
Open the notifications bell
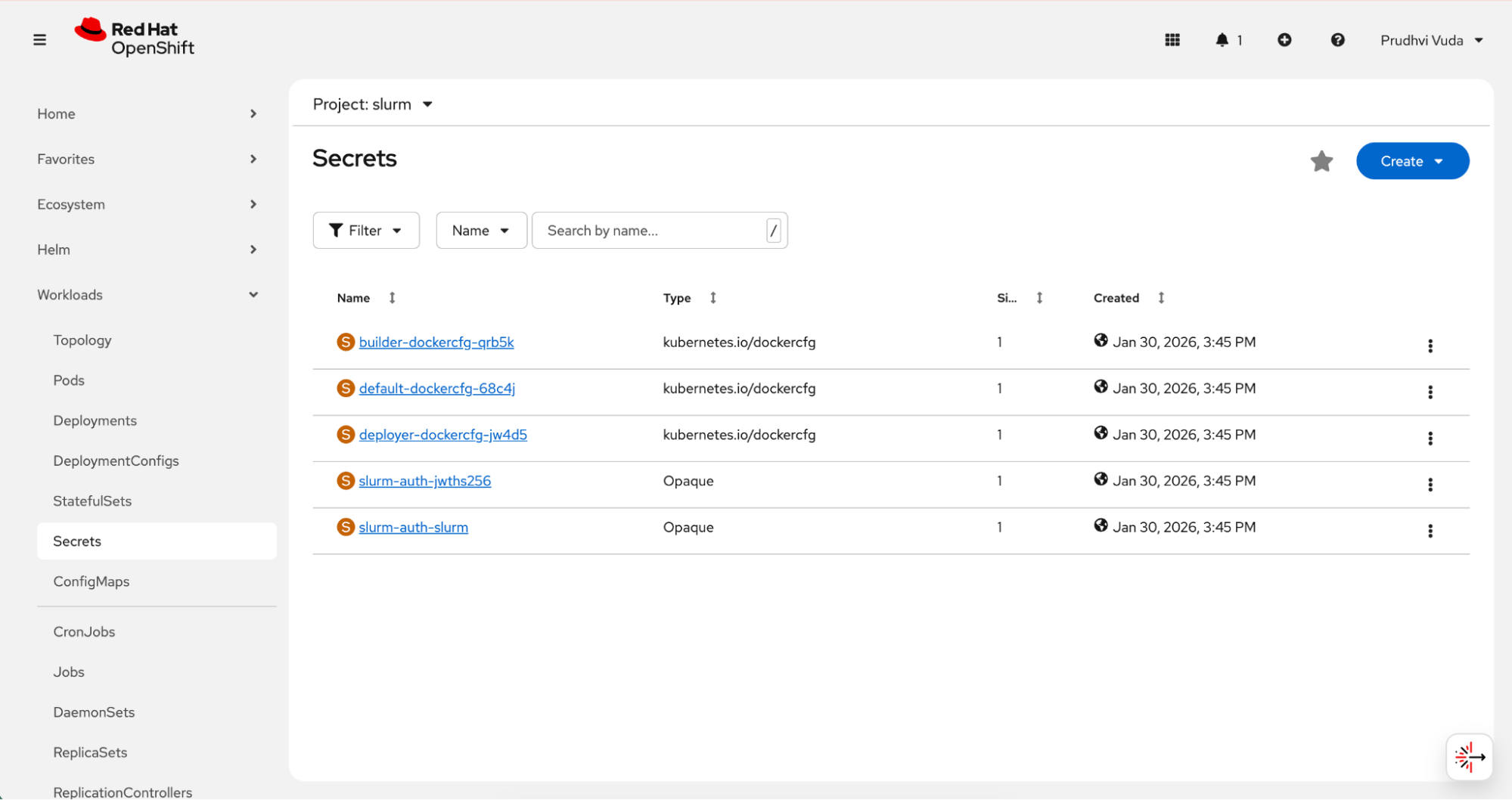(x=1222, y=40)
